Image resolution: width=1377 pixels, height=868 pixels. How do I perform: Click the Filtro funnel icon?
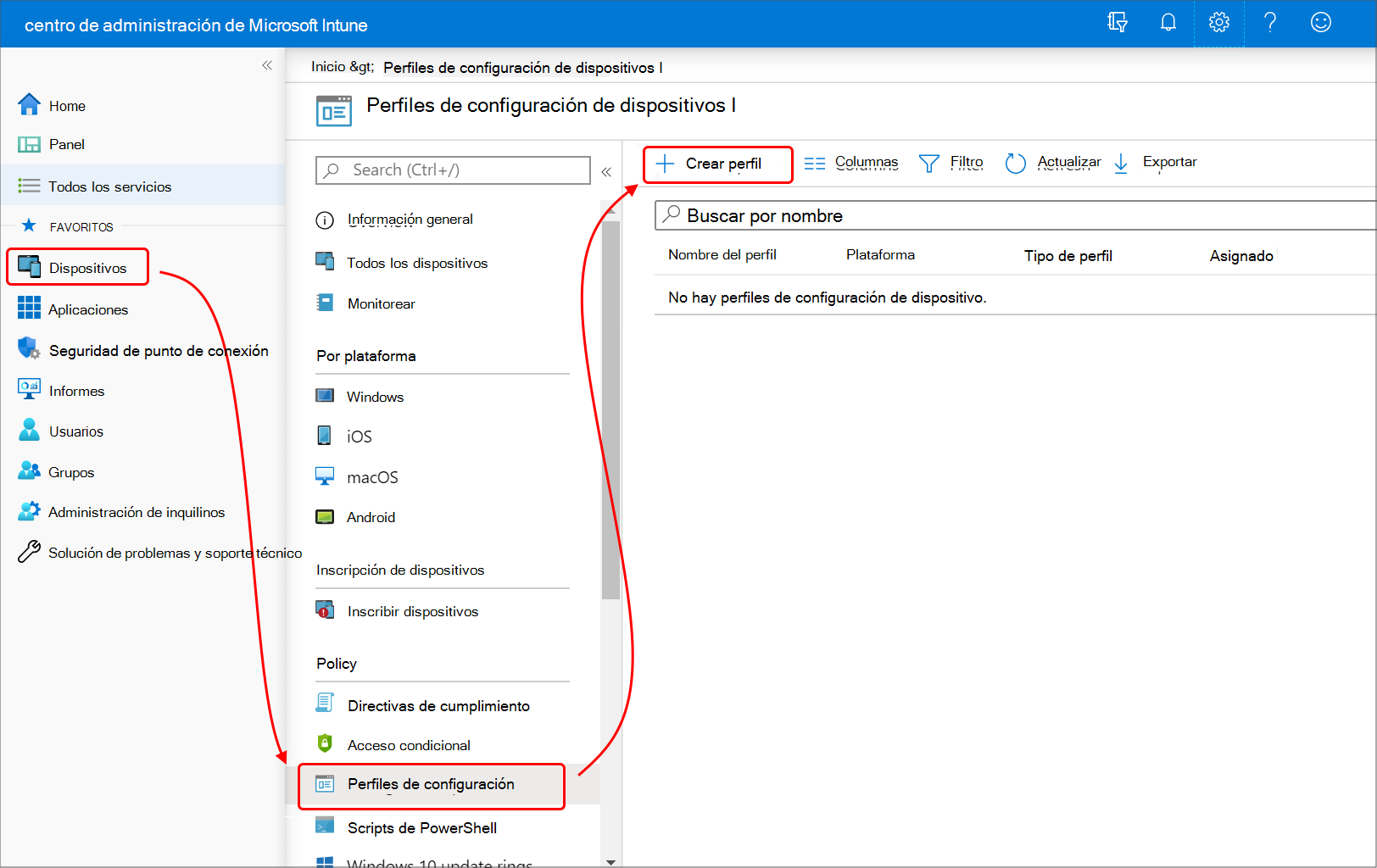(x=929, y=163)
